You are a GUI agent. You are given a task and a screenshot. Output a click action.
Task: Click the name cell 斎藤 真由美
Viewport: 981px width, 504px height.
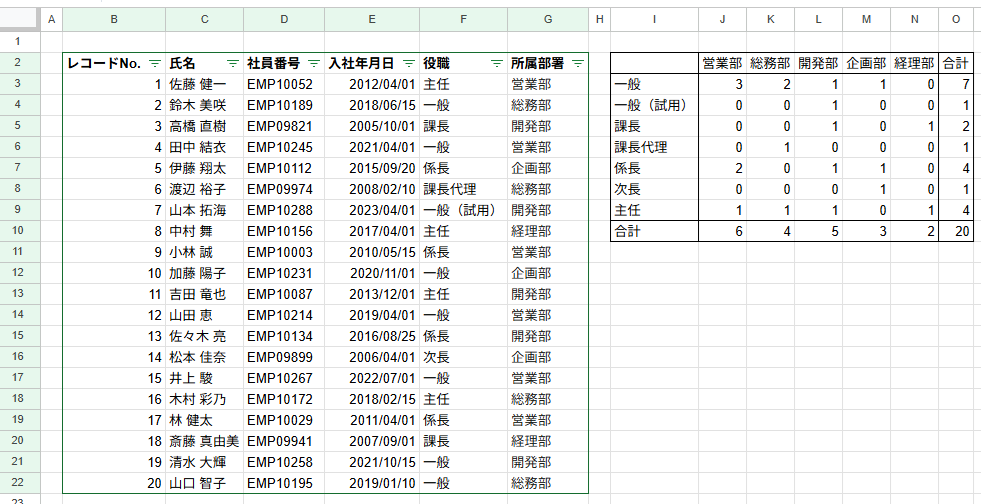205,441
